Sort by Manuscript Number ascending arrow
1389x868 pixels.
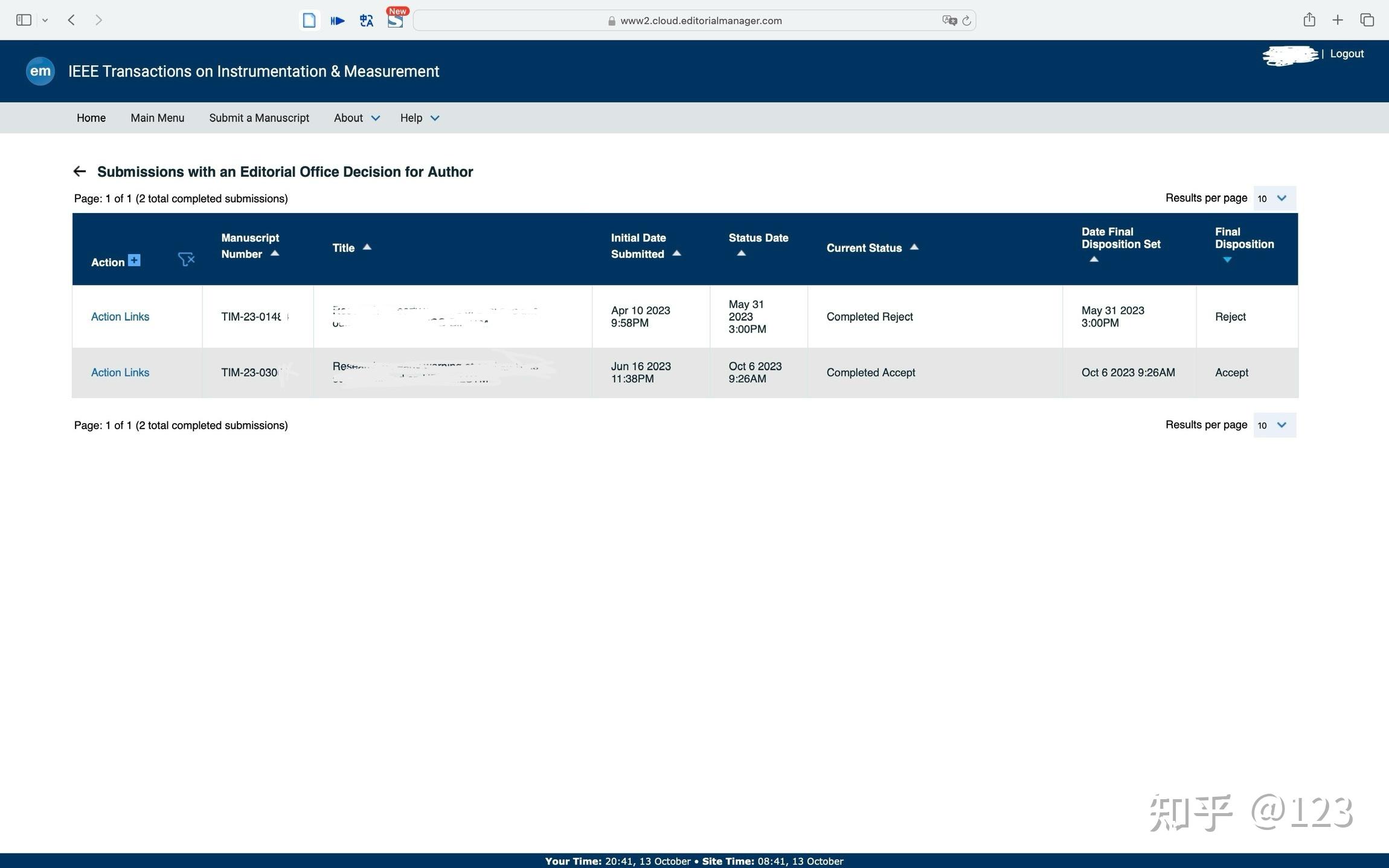(x=275, y=254)
